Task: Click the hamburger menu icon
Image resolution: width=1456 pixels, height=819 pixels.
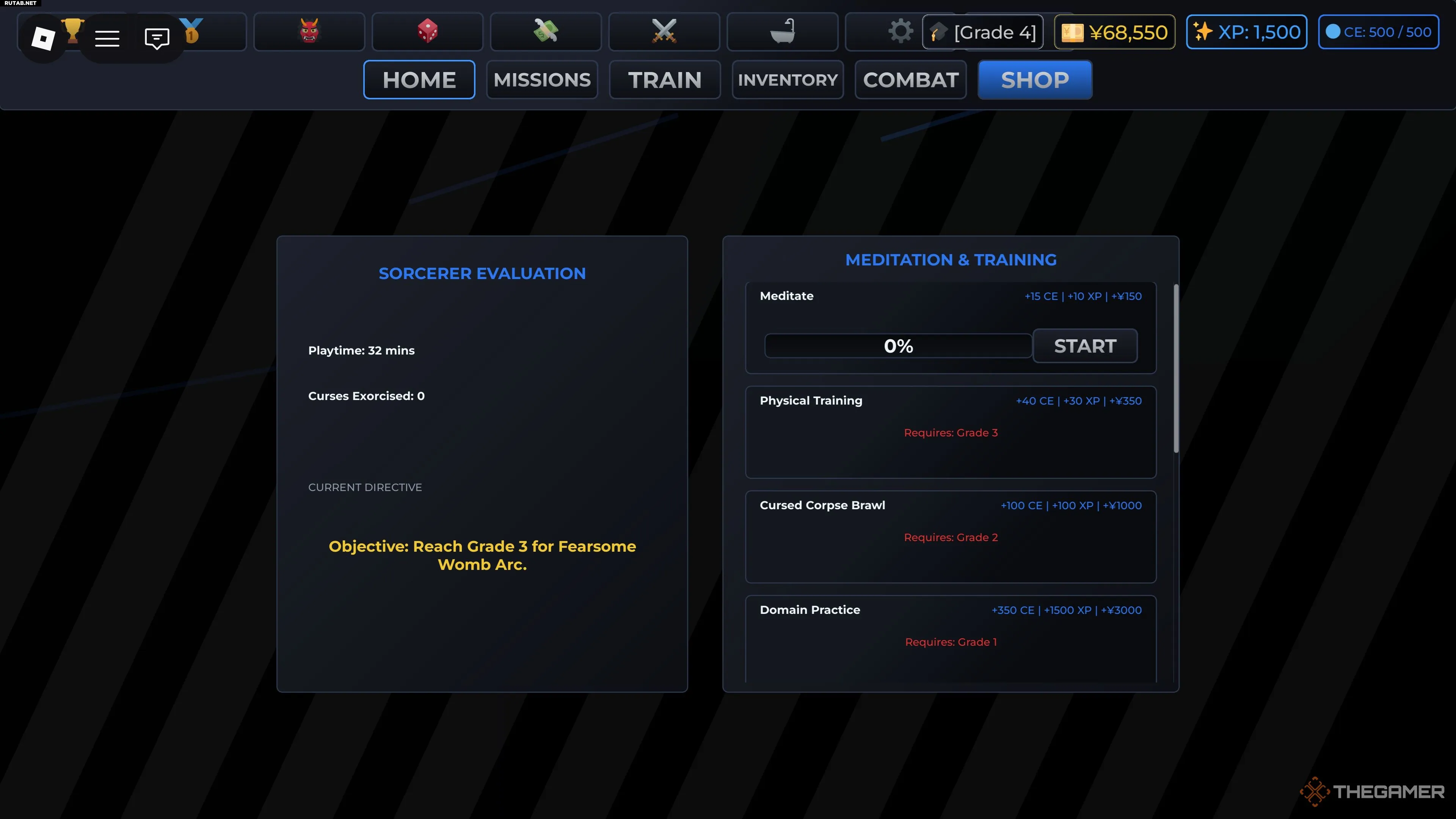Action: pos(107,38)
